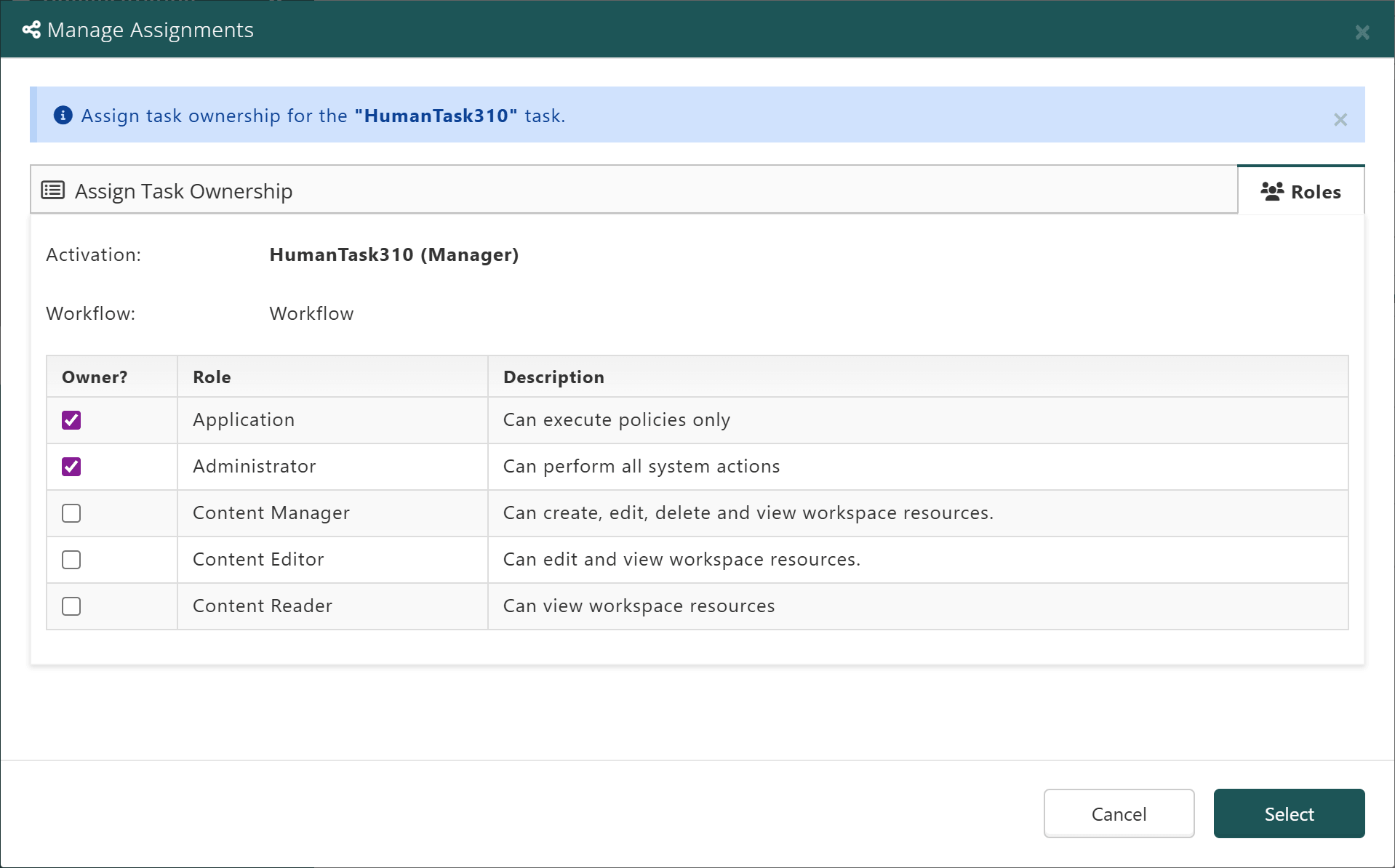The image size is (1395, 868).
Task: Click the Assign Task Ownership heading
Action: coord(184,190)
